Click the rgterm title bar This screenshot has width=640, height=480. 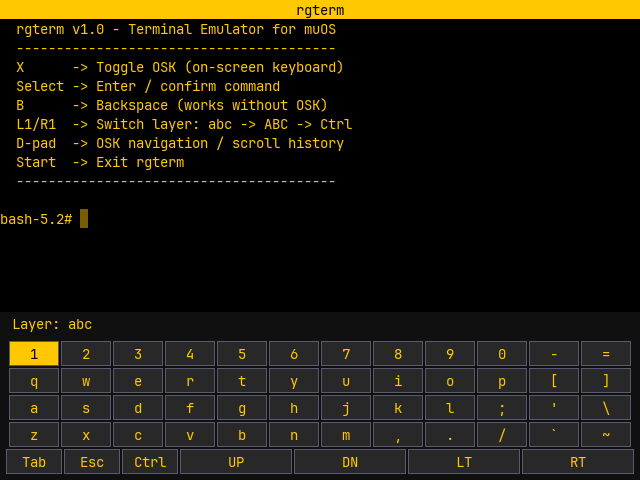pyautogui.click(x=320, y=10)
